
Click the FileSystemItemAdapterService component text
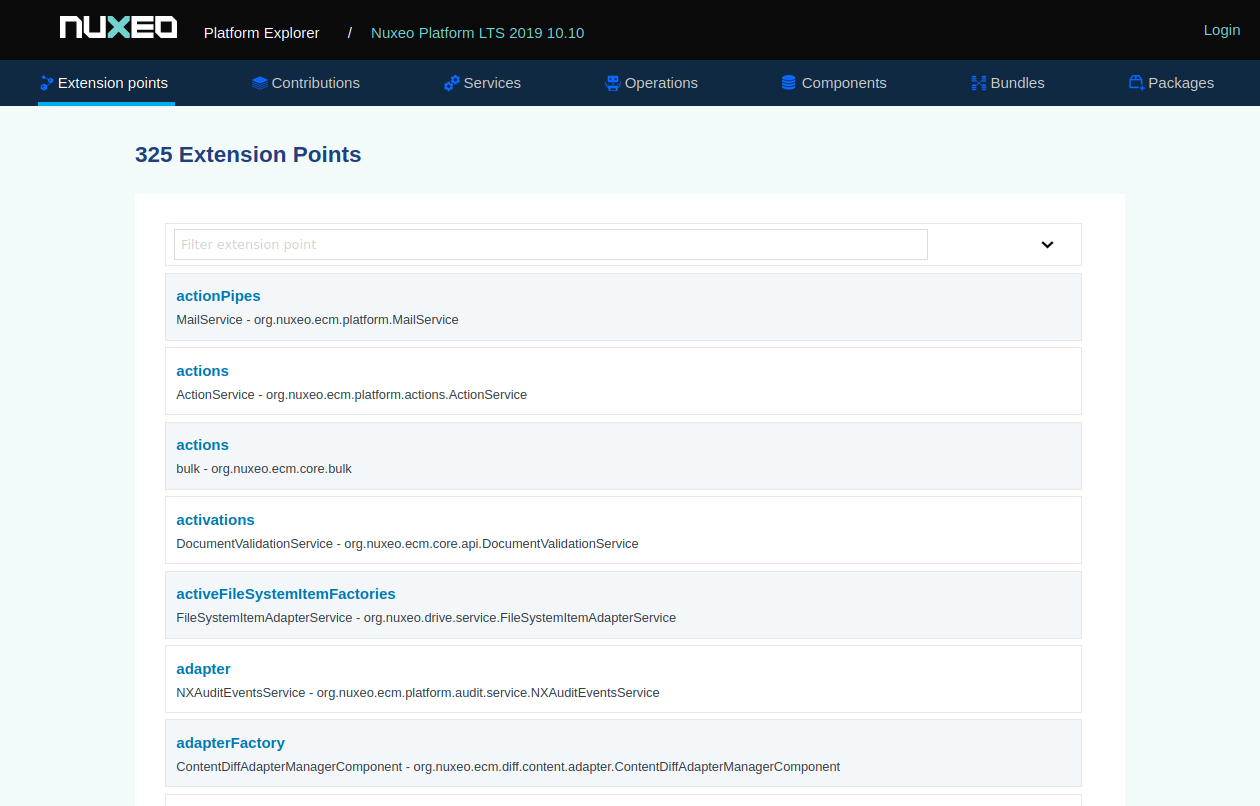point(426,618)
